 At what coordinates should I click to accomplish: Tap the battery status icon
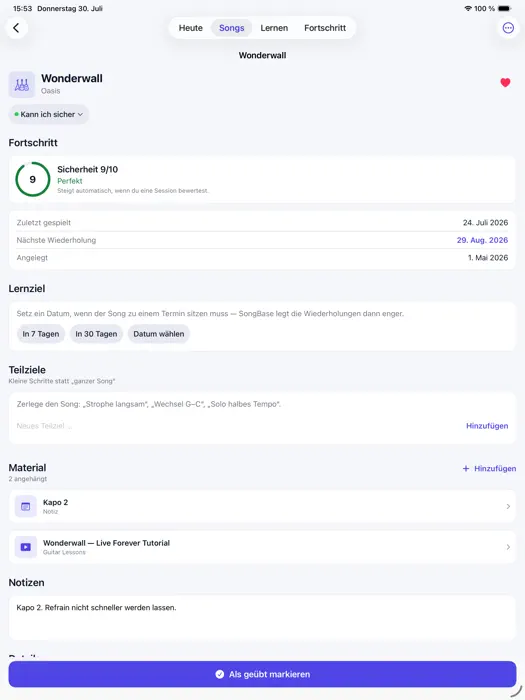click(x=504, y=8)
